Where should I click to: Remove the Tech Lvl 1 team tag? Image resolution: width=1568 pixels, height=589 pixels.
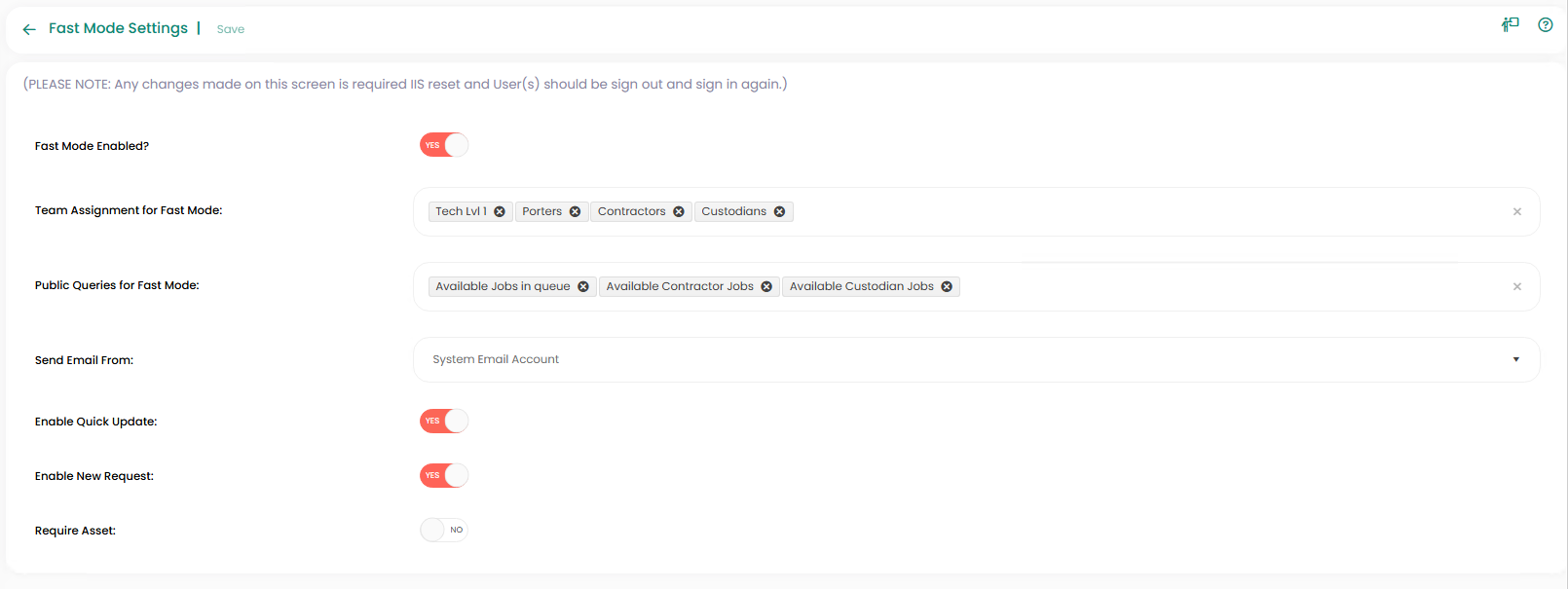coord(500,212)
